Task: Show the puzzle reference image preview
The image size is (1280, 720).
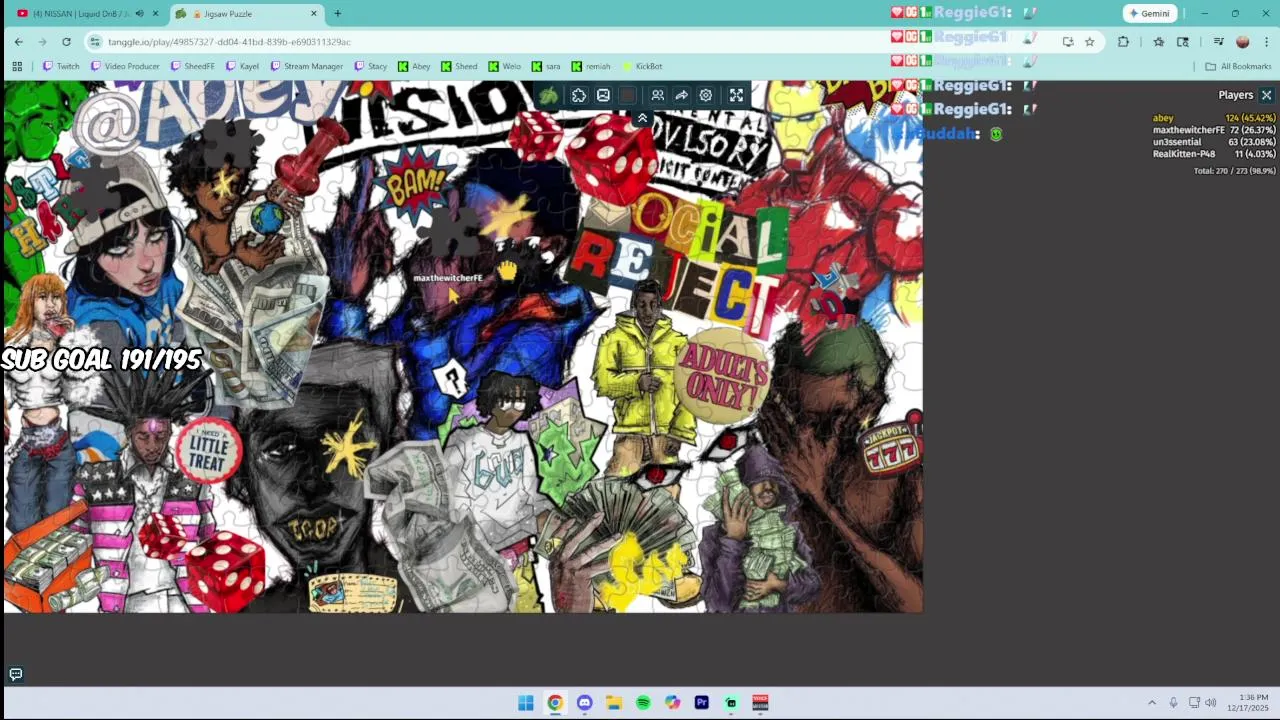Action: (603, 95)
